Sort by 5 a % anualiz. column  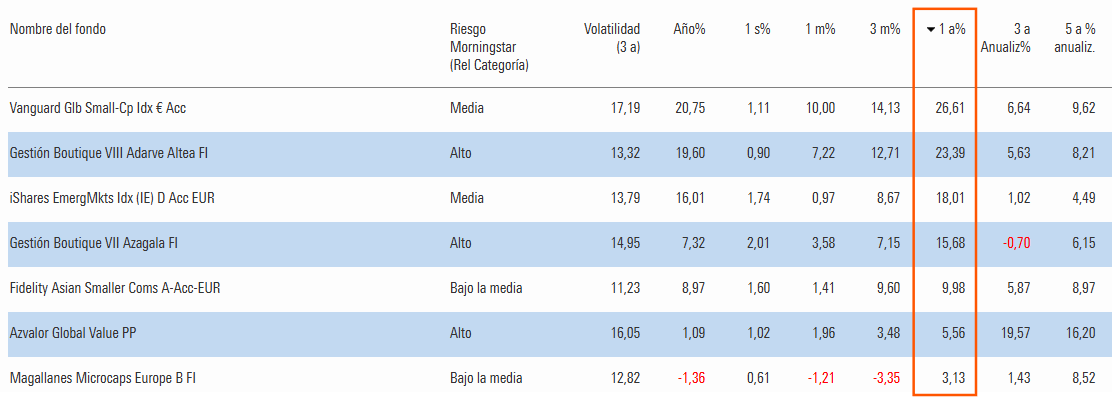point(1080,38)
